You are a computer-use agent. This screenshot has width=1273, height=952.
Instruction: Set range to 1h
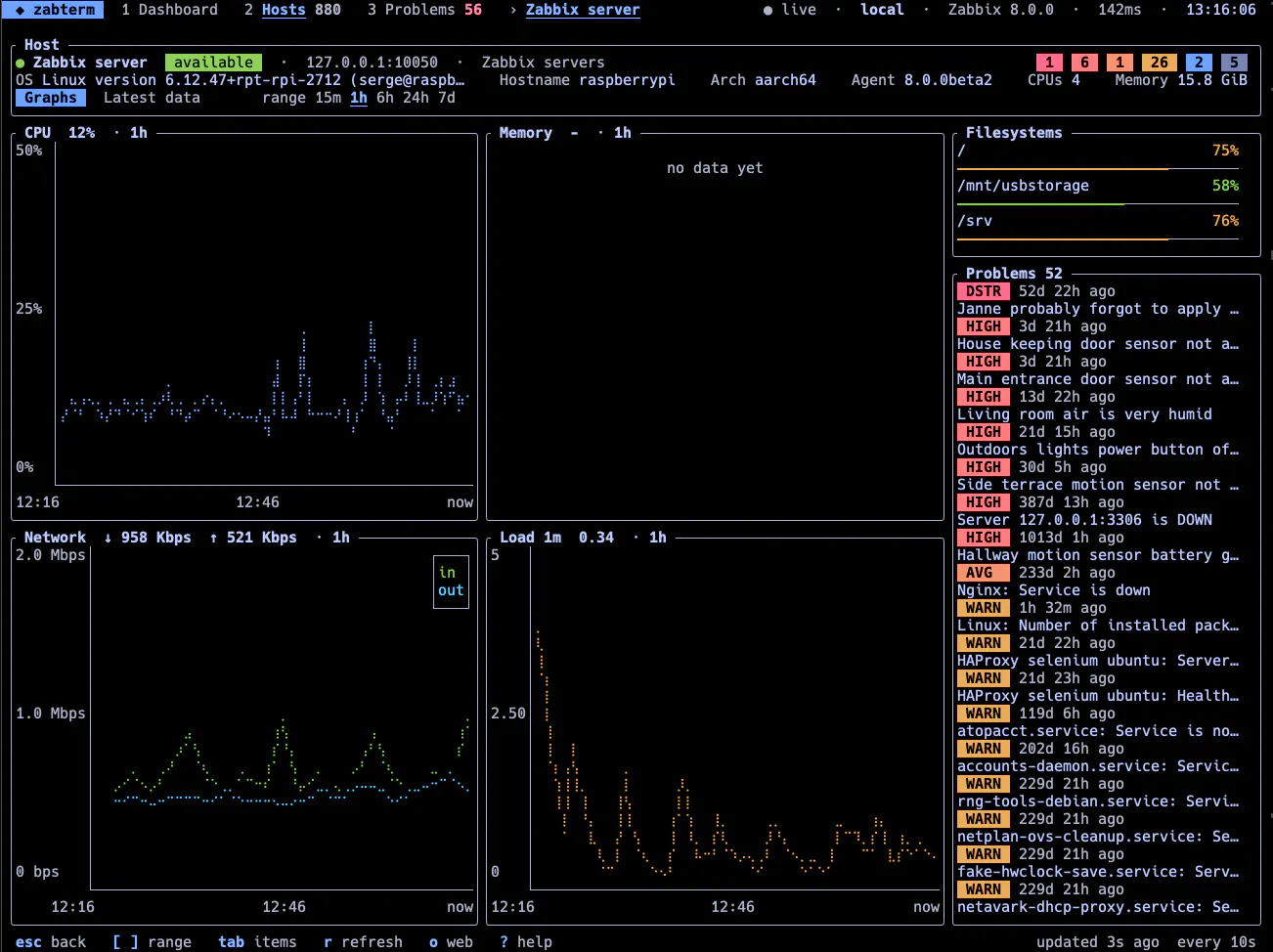click(x=359, y=98)
